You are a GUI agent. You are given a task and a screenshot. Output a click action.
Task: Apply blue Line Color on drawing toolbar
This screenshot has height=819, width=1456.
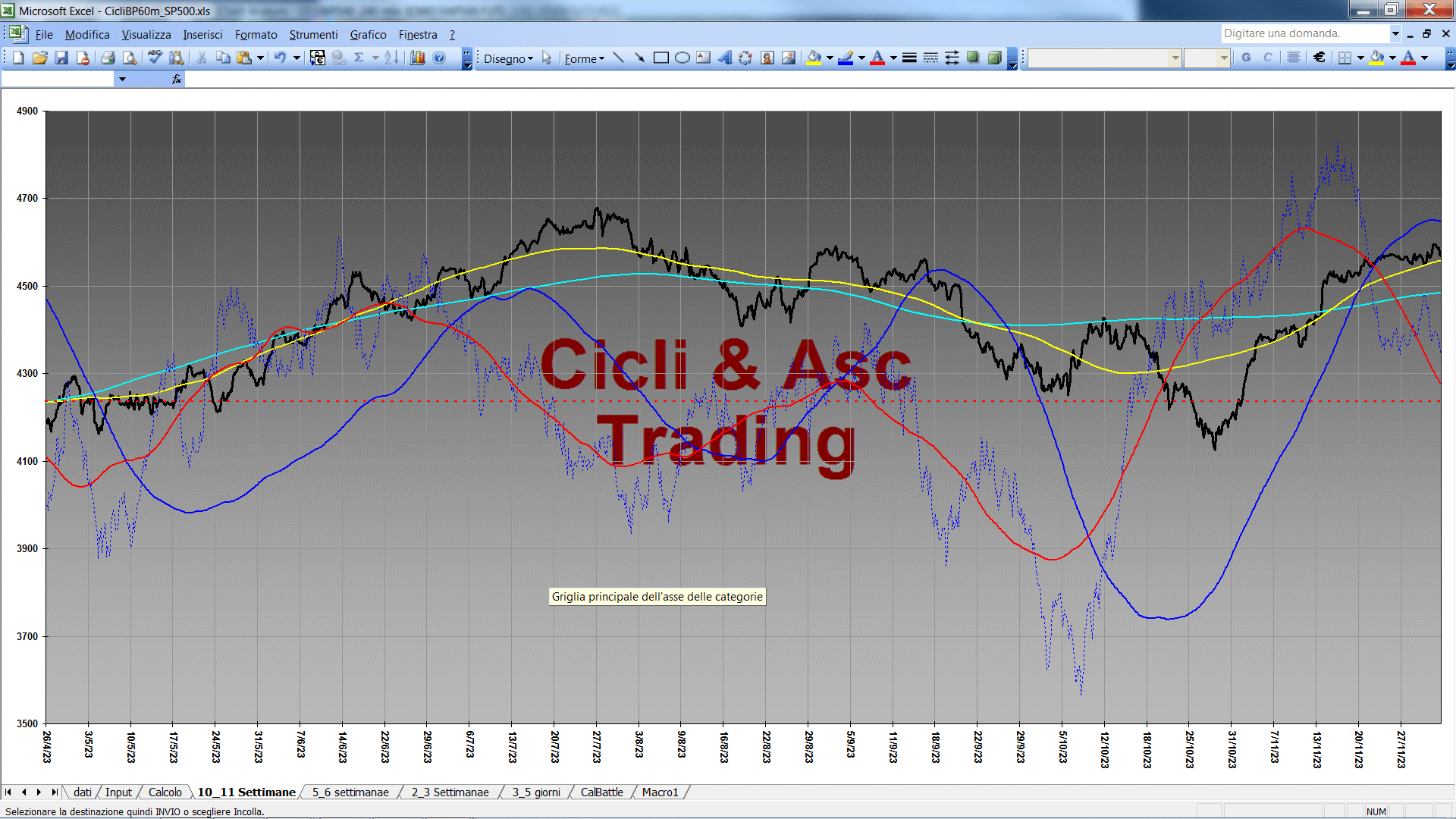(846, 58)
